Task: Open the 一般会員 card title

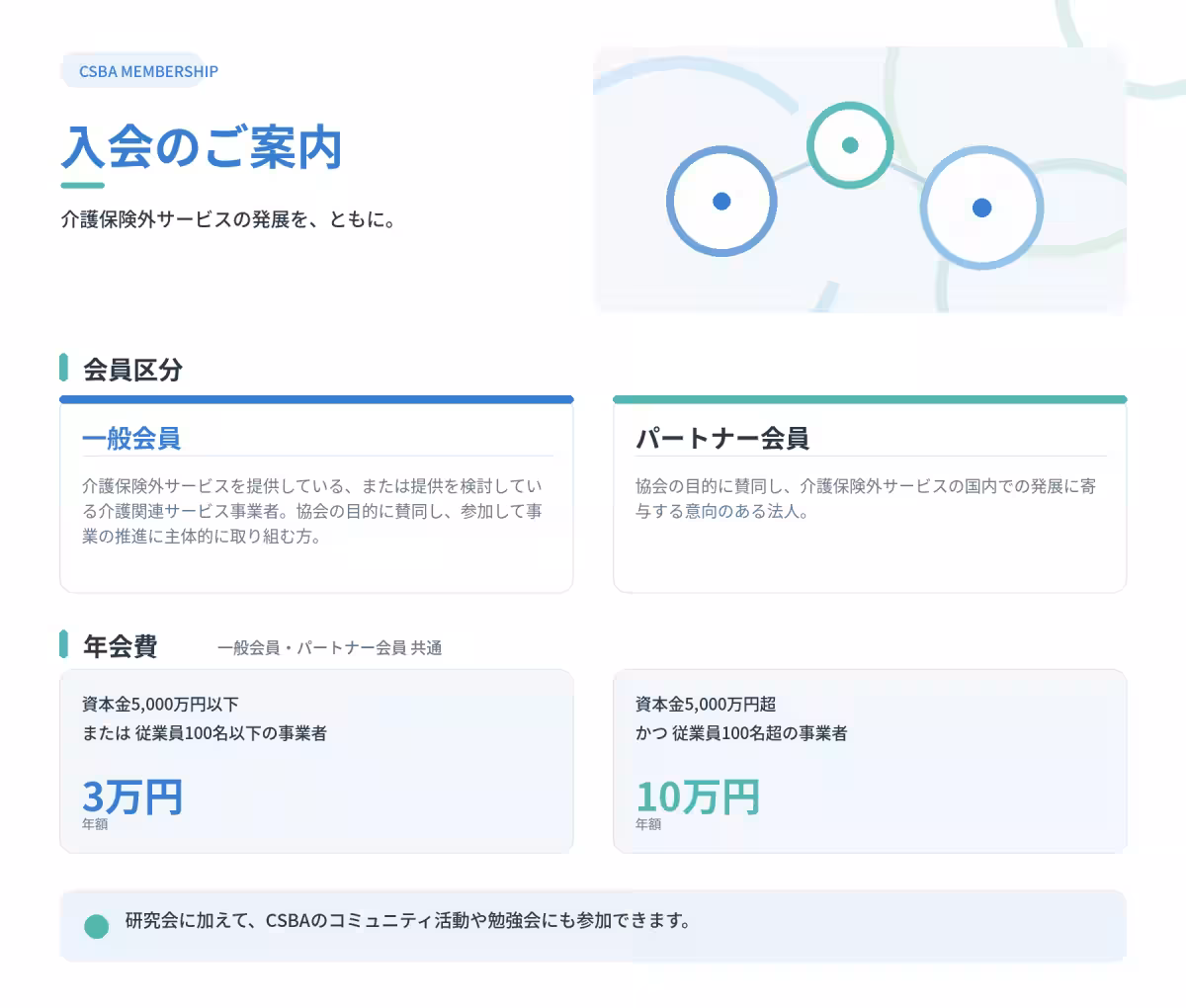Action: (131, 438)
